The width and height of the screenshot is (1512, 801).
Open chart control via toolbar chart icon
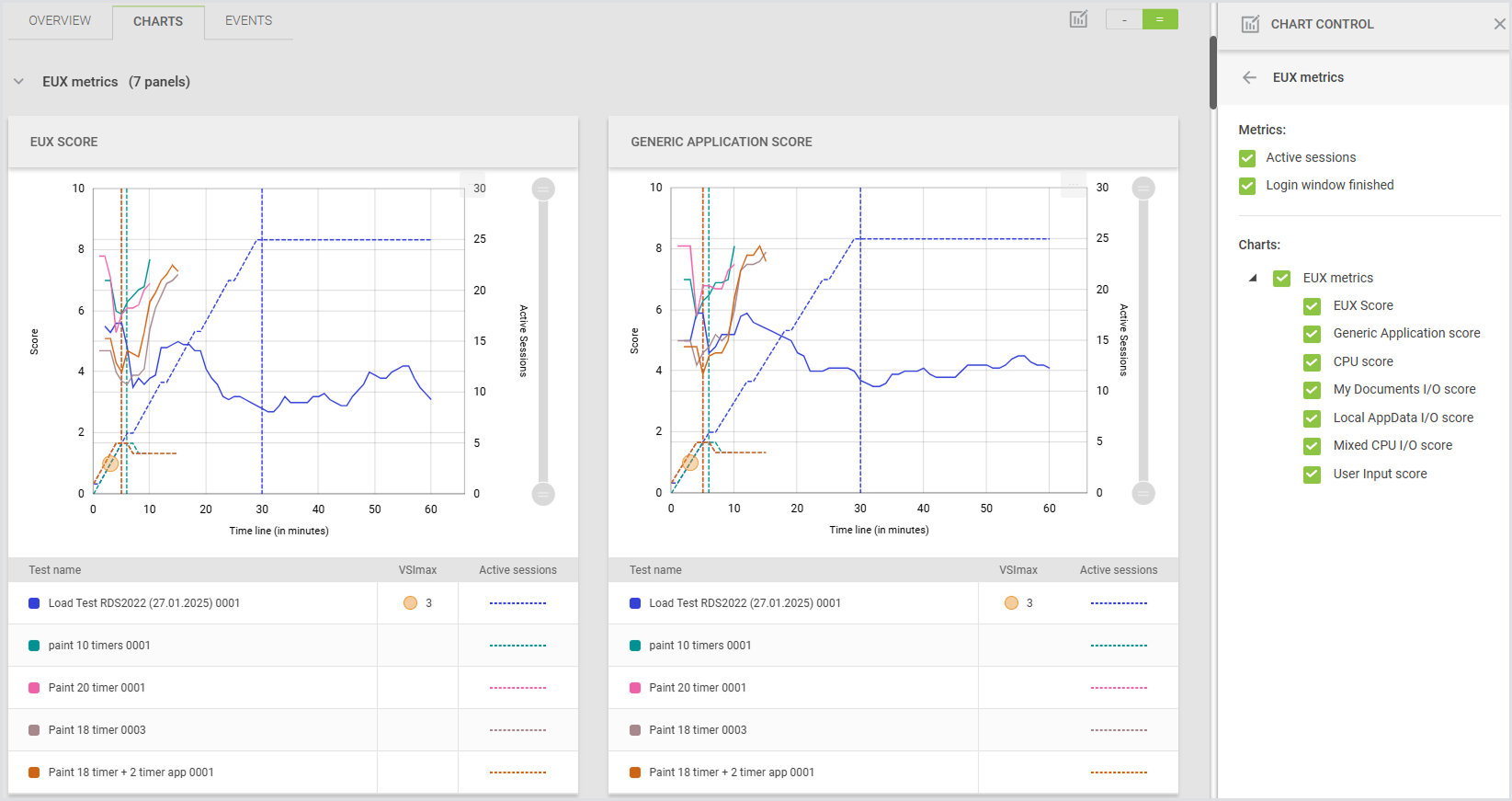point(1078,19)
